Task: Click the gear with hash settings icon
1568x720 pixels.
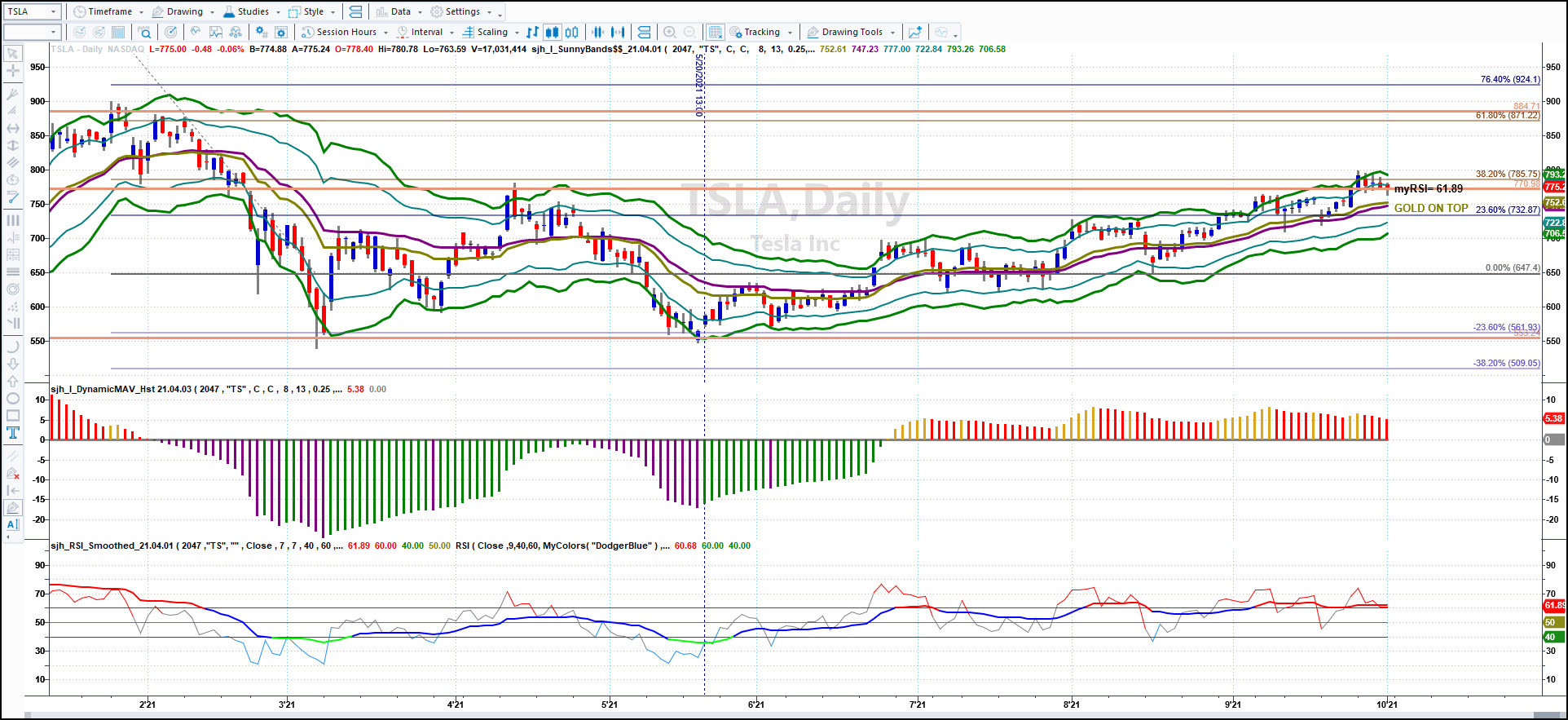Action: [262, 32]
